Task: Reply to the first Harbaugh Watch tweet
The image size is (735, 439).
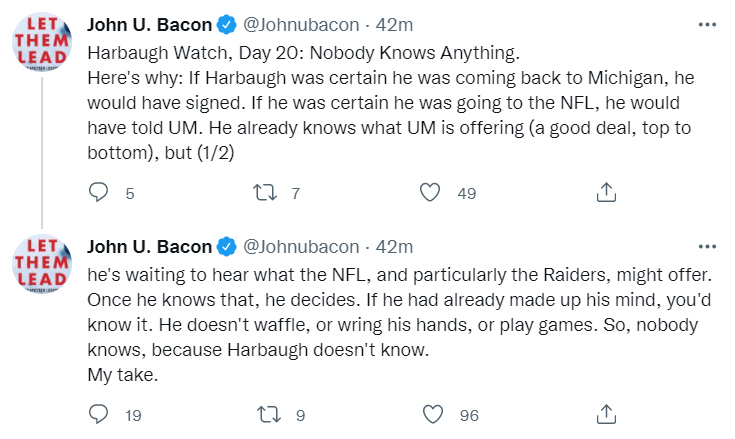Action: [98, 192]
